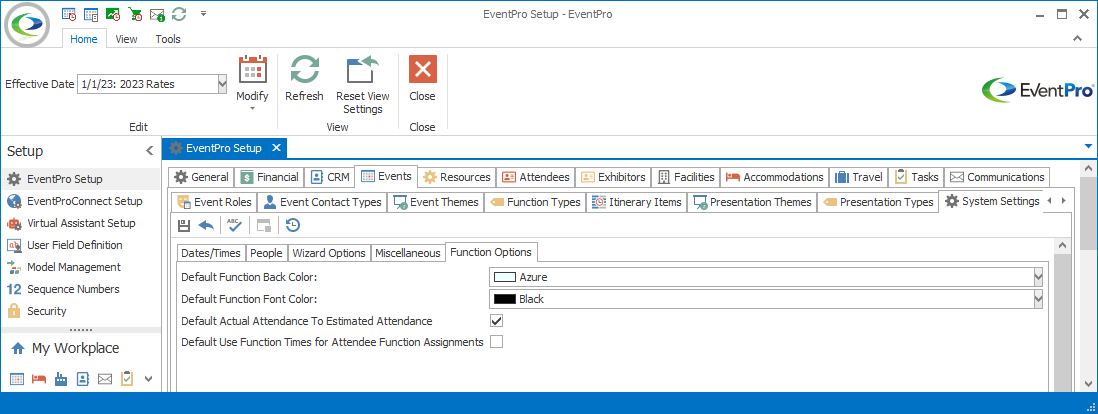
Task: Open the envelope notification quick-access icon
Action: (x=157, y=13)
